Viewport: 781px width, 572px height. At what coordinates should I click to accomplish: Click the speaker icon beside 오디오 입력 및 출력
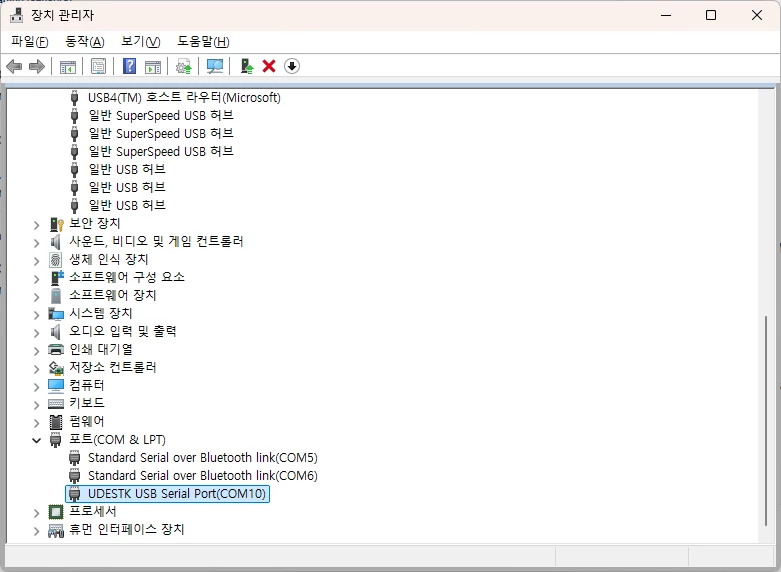point(55,331)
